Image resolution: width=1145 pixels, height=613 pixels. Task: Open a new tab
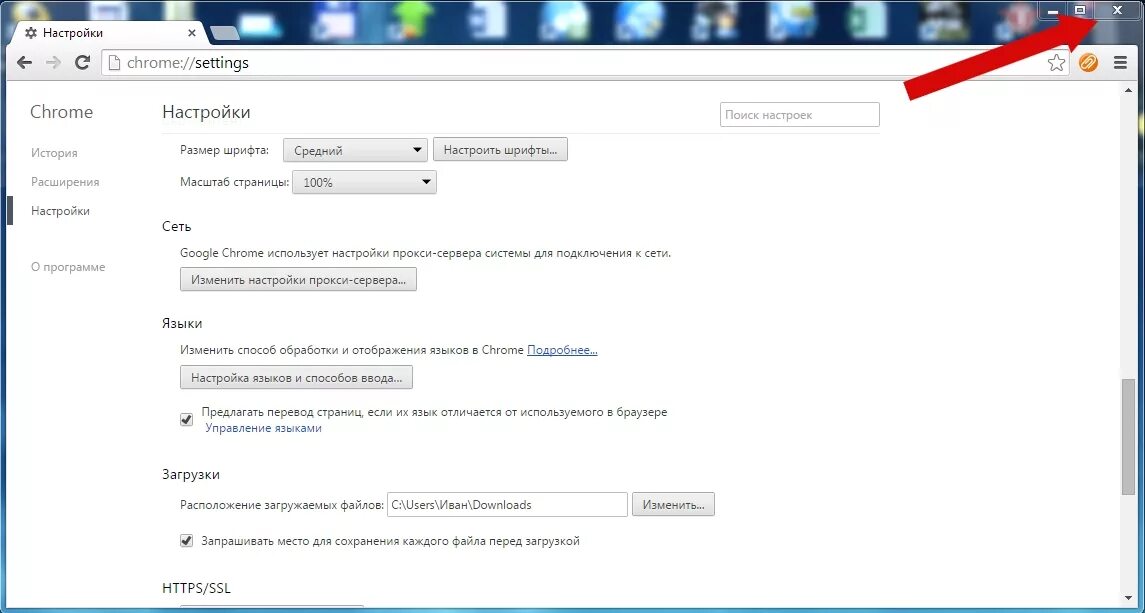pos(223,33)
